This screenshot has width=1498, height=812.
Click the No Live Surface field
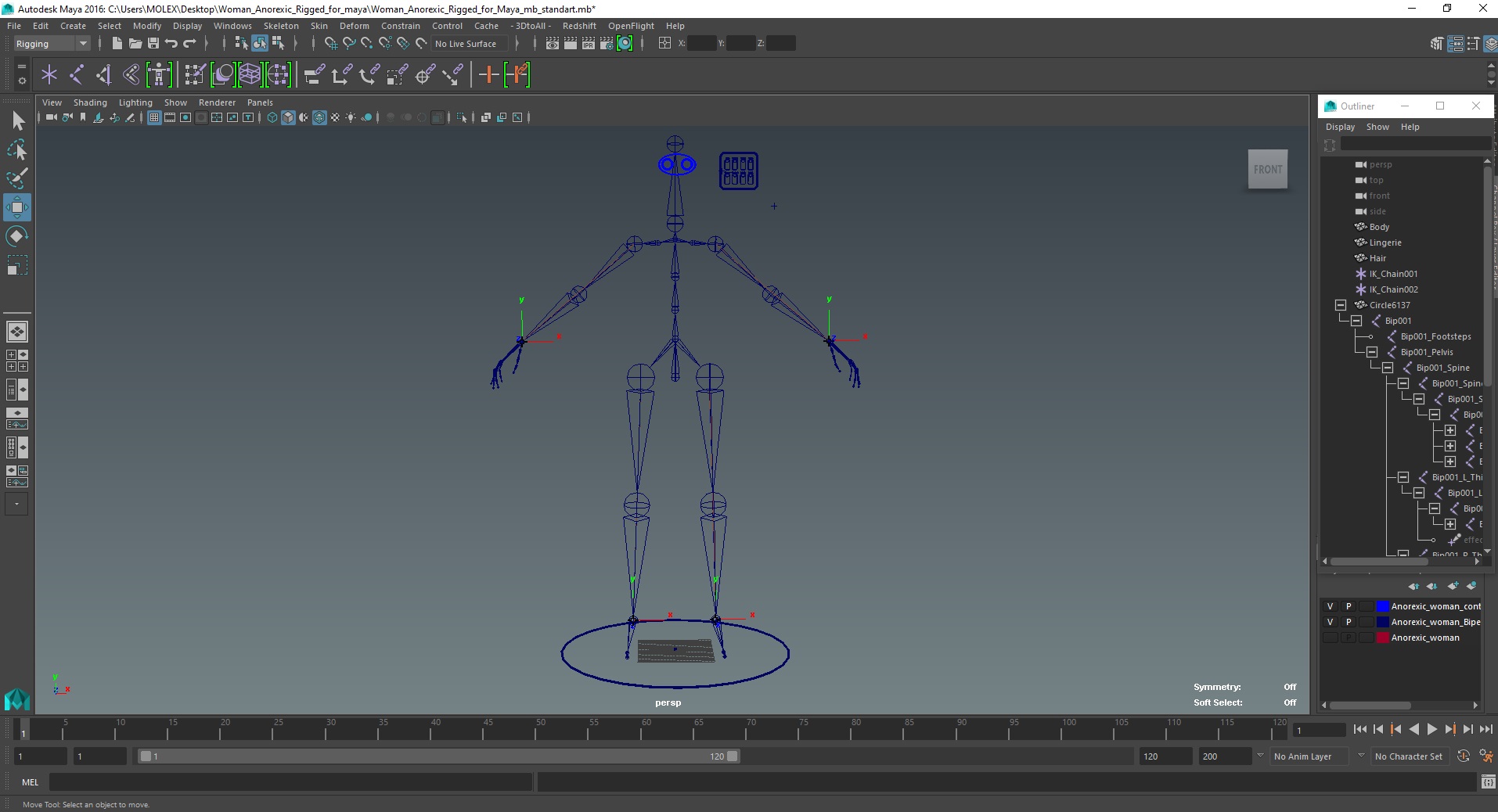(470, 44)
